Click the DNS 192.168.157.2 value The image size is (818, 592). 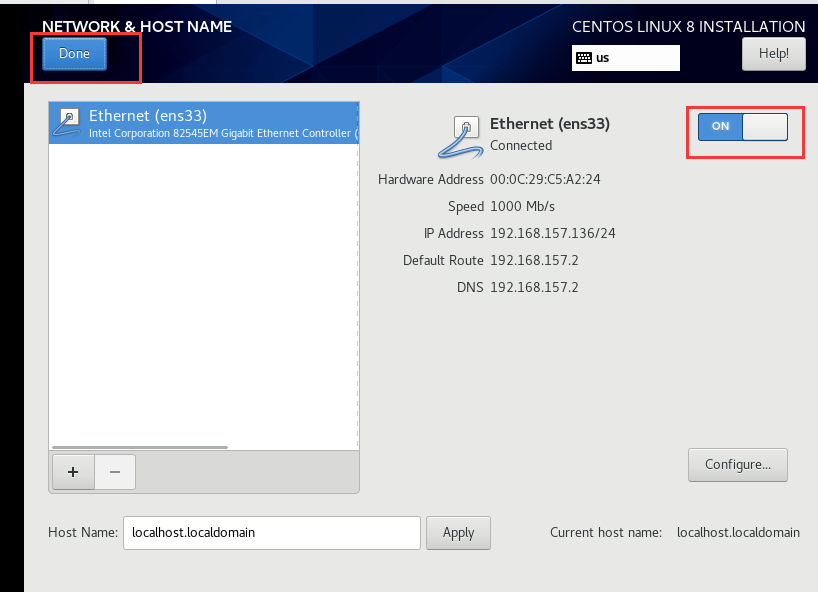(x=534, y=287)
